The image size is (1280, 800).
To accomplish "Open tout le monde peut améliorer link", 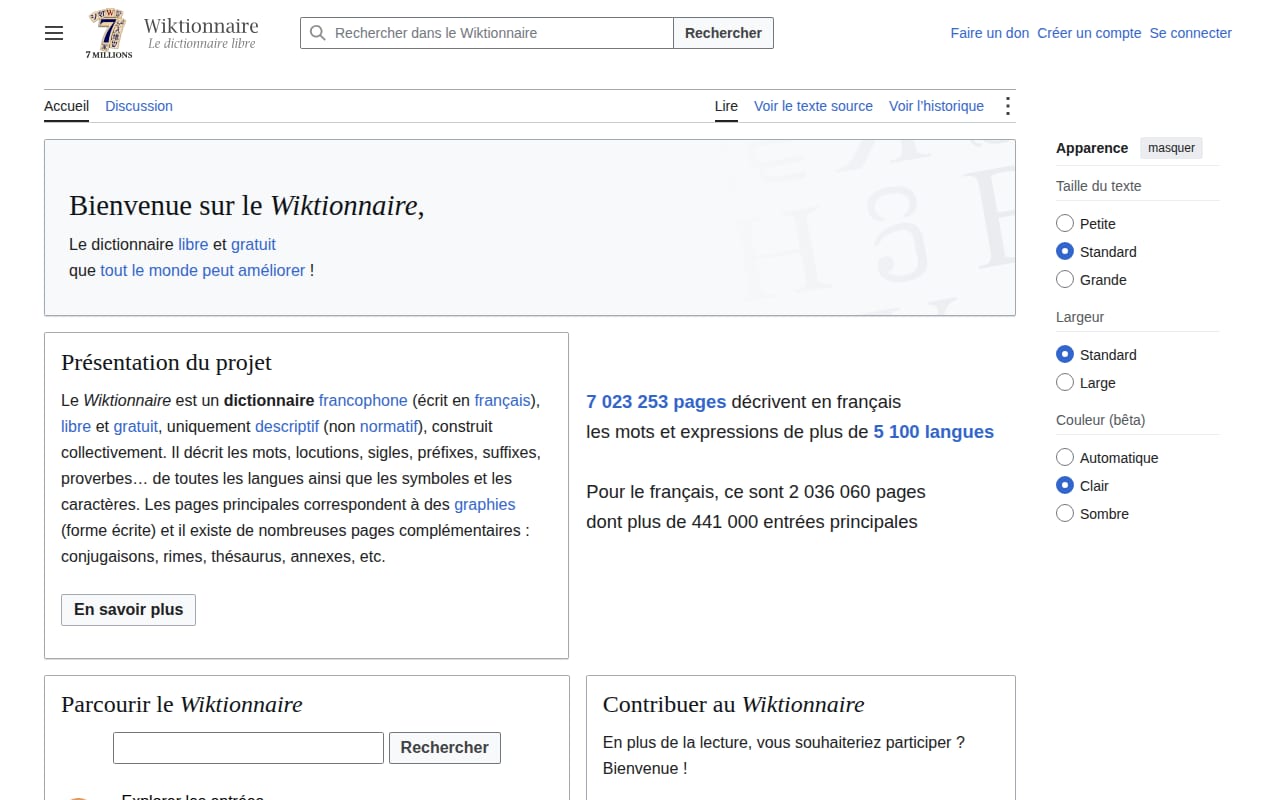I will (x=203, y=270).
